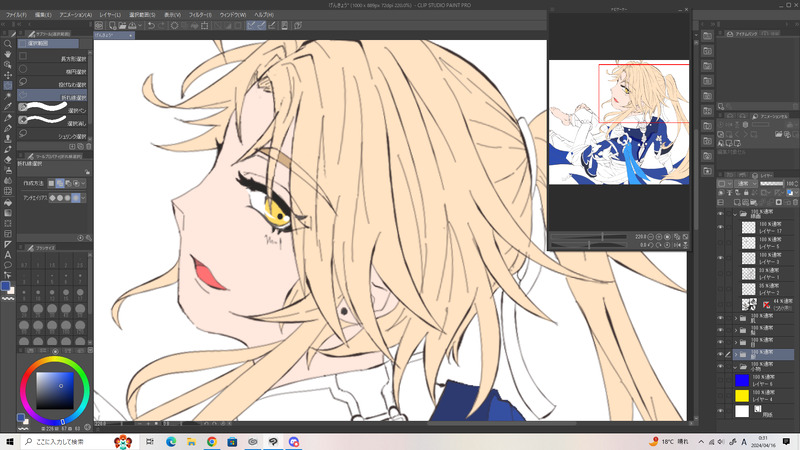Image resolution: width=800 pixels, height=450 pixels.
Task: Open the Window menu
Action: point(233,15)
